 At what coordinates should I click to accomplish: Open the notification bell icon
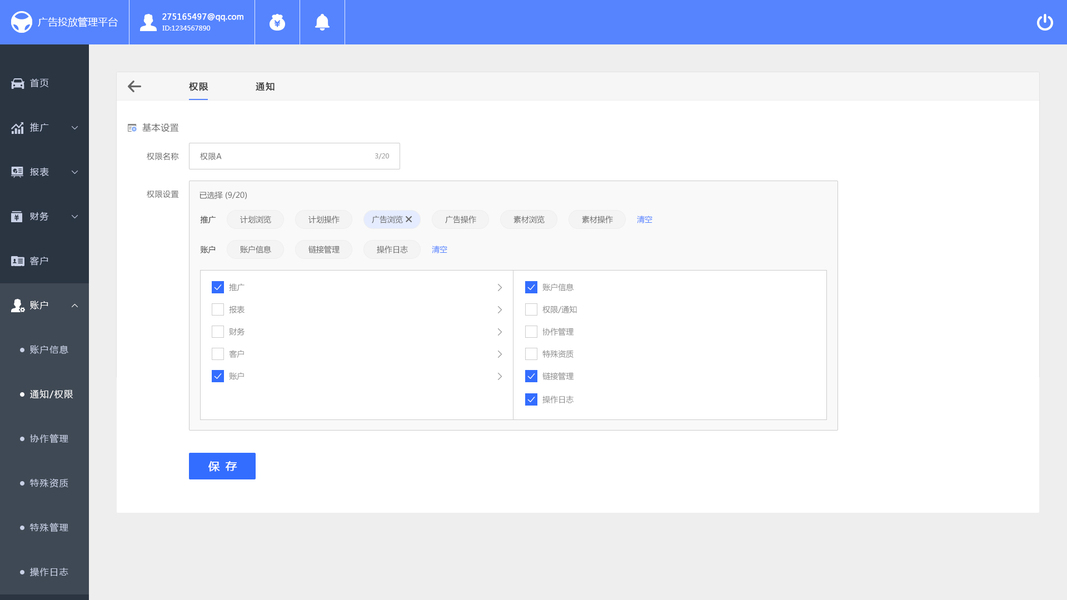pos(322,22)
